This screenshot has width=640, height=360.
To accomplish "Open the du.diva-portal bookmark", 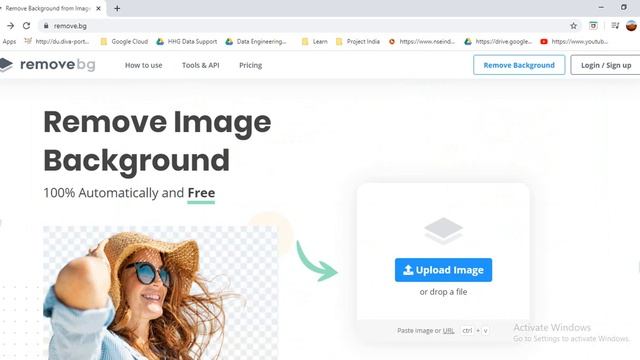I will [57, 42].
